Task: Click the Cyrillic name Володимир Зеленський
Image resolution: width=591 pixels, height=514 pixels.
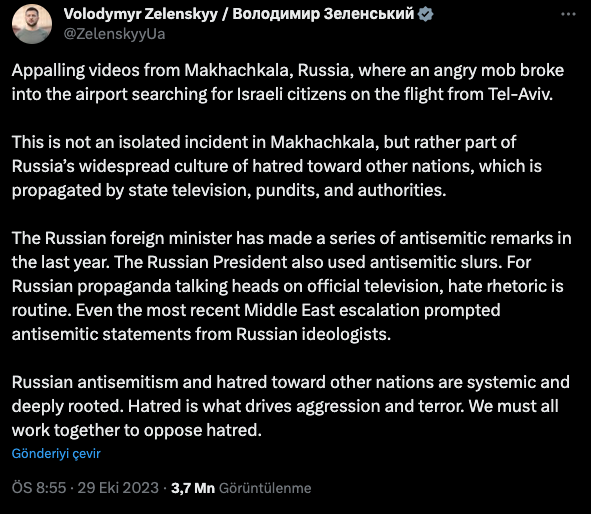Action: tap(323, 14)
